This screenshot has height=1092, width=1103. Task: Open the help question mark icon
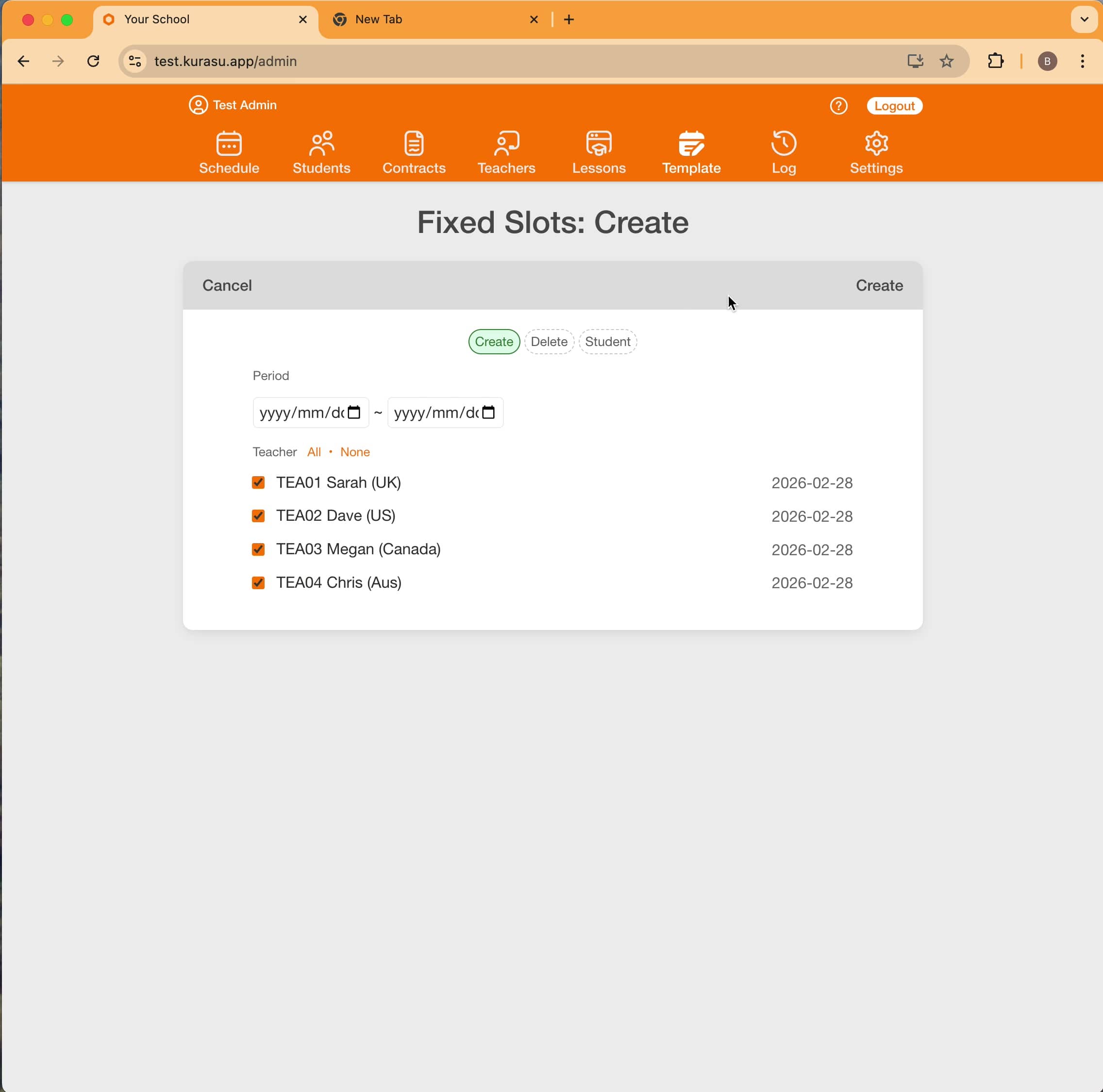838,106
